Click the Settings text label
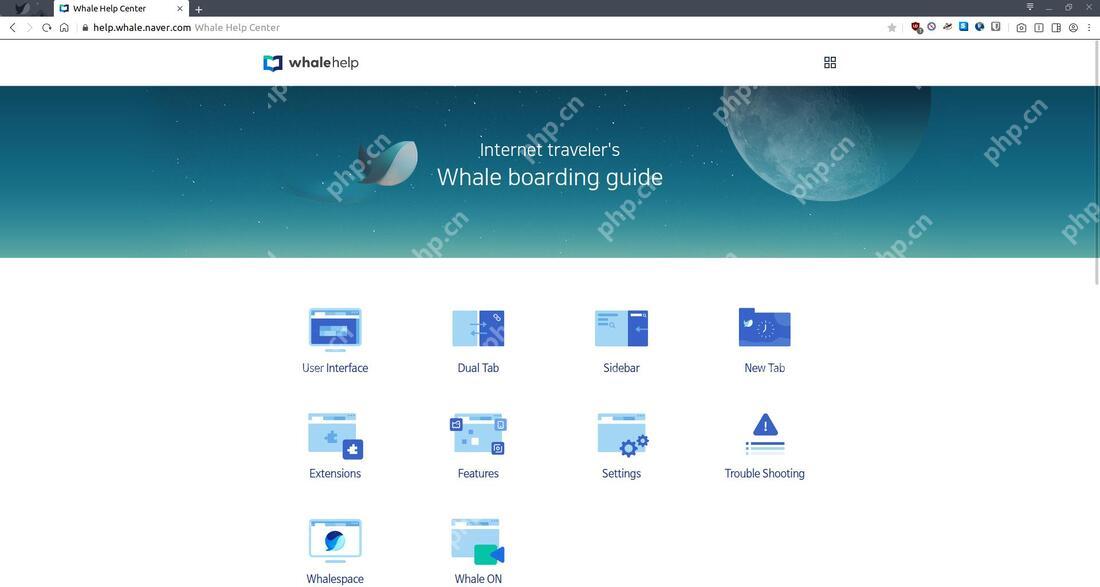1100x587 pixels. click(x=622, y=473)
